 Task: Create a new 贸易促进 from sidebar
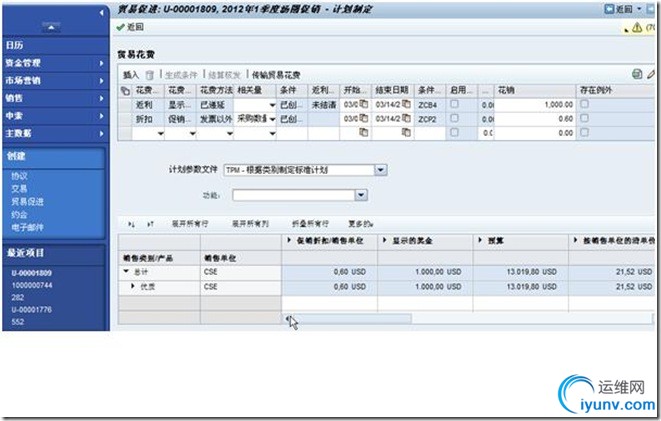pyautogui.click(x=27, y=202)
